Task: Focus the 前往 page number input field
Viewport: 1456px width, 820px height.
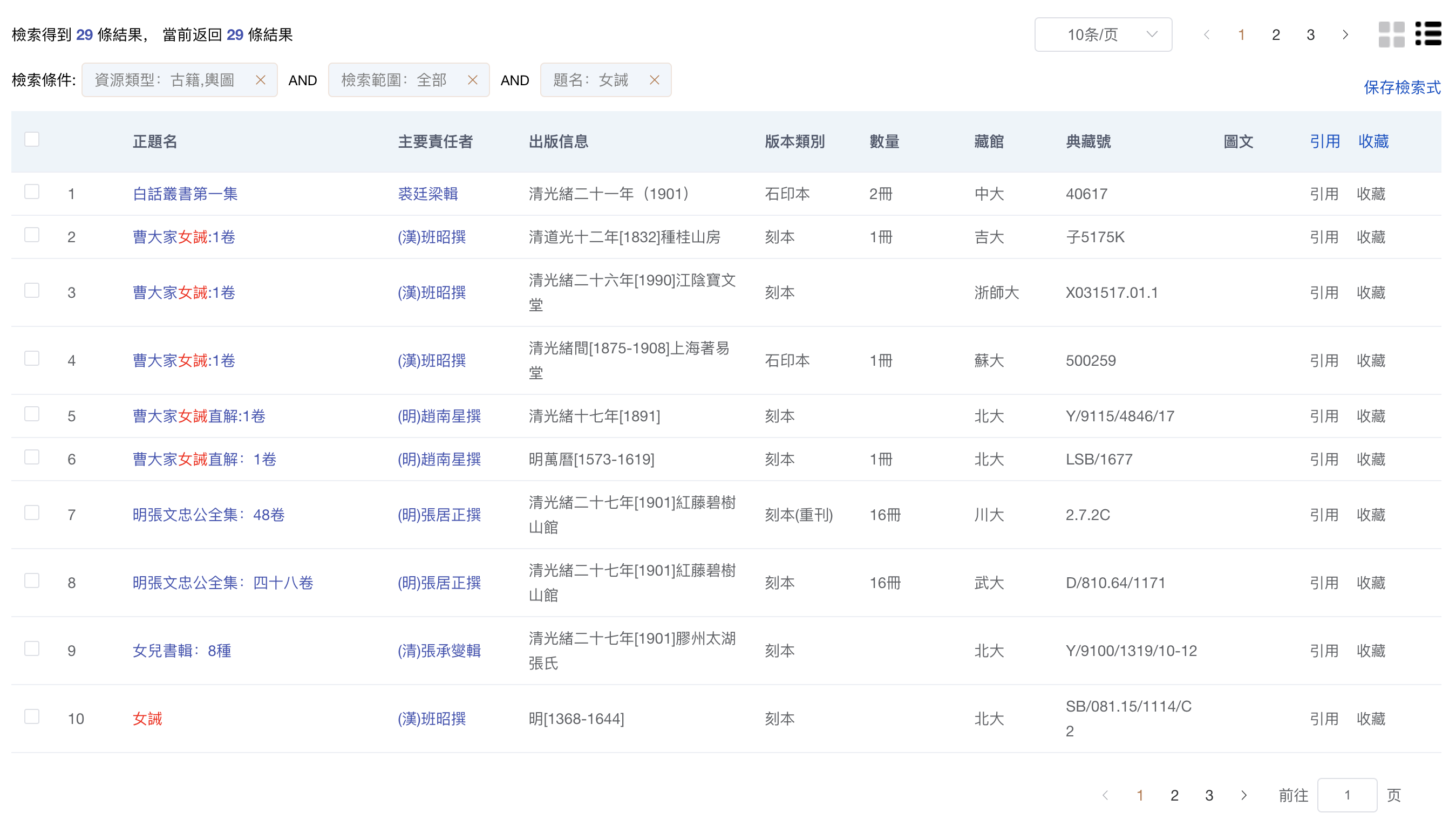Action: pos(1347,795)
